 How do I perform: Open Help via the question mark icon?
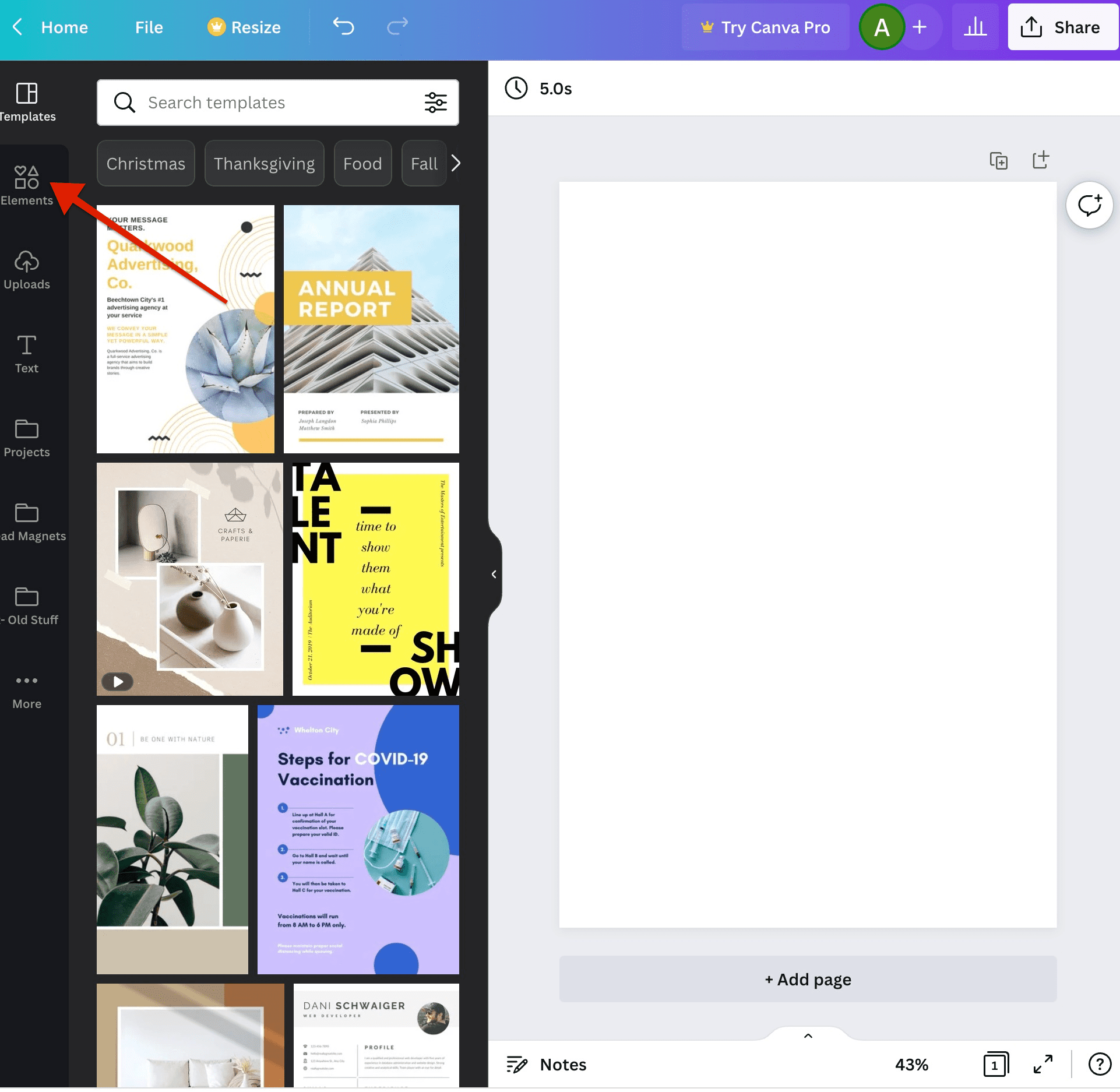pos(1099,1064)
